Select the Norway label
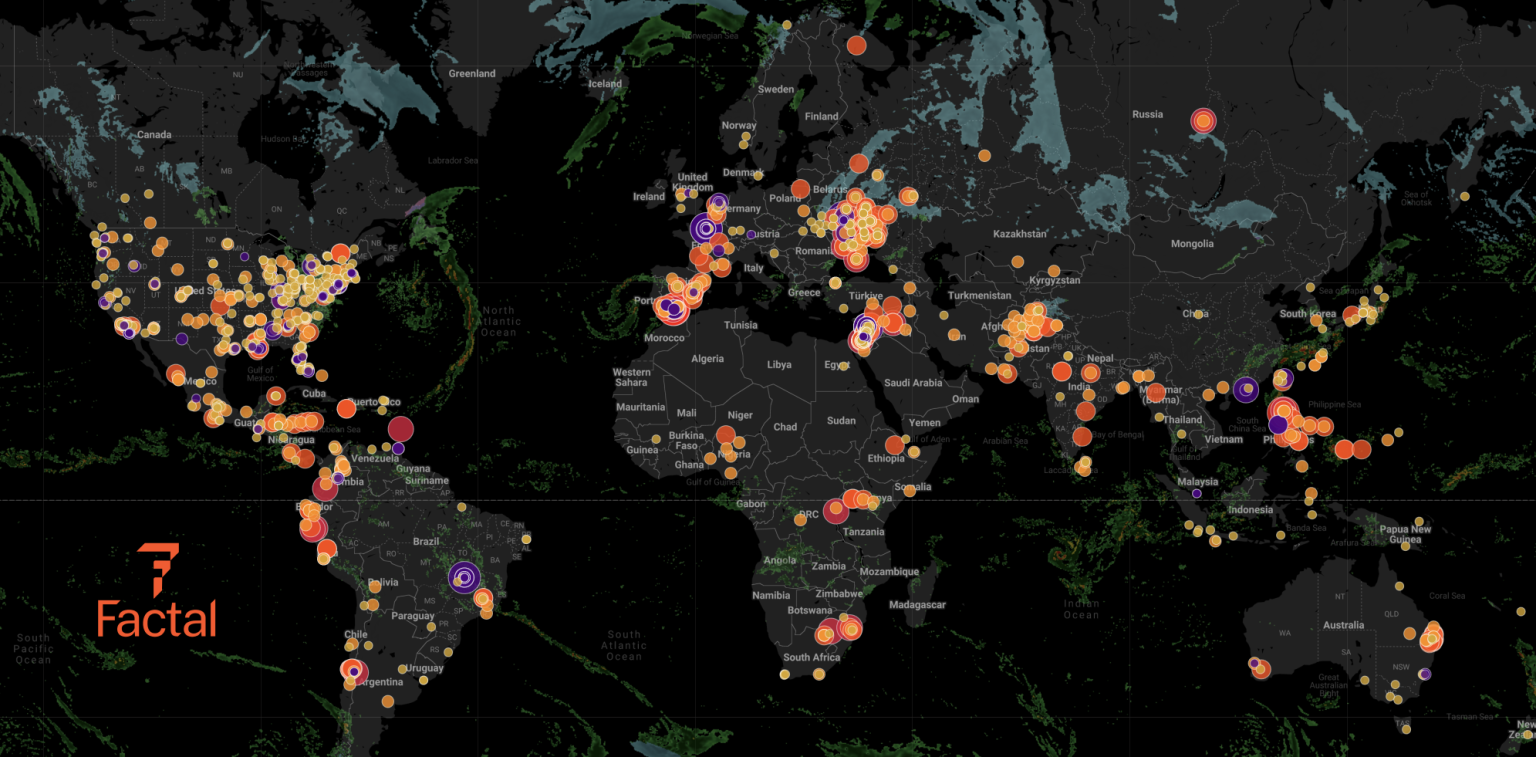Image resolution: width=1536 pixels, height=757 pixels. click(x=739, y=125)
